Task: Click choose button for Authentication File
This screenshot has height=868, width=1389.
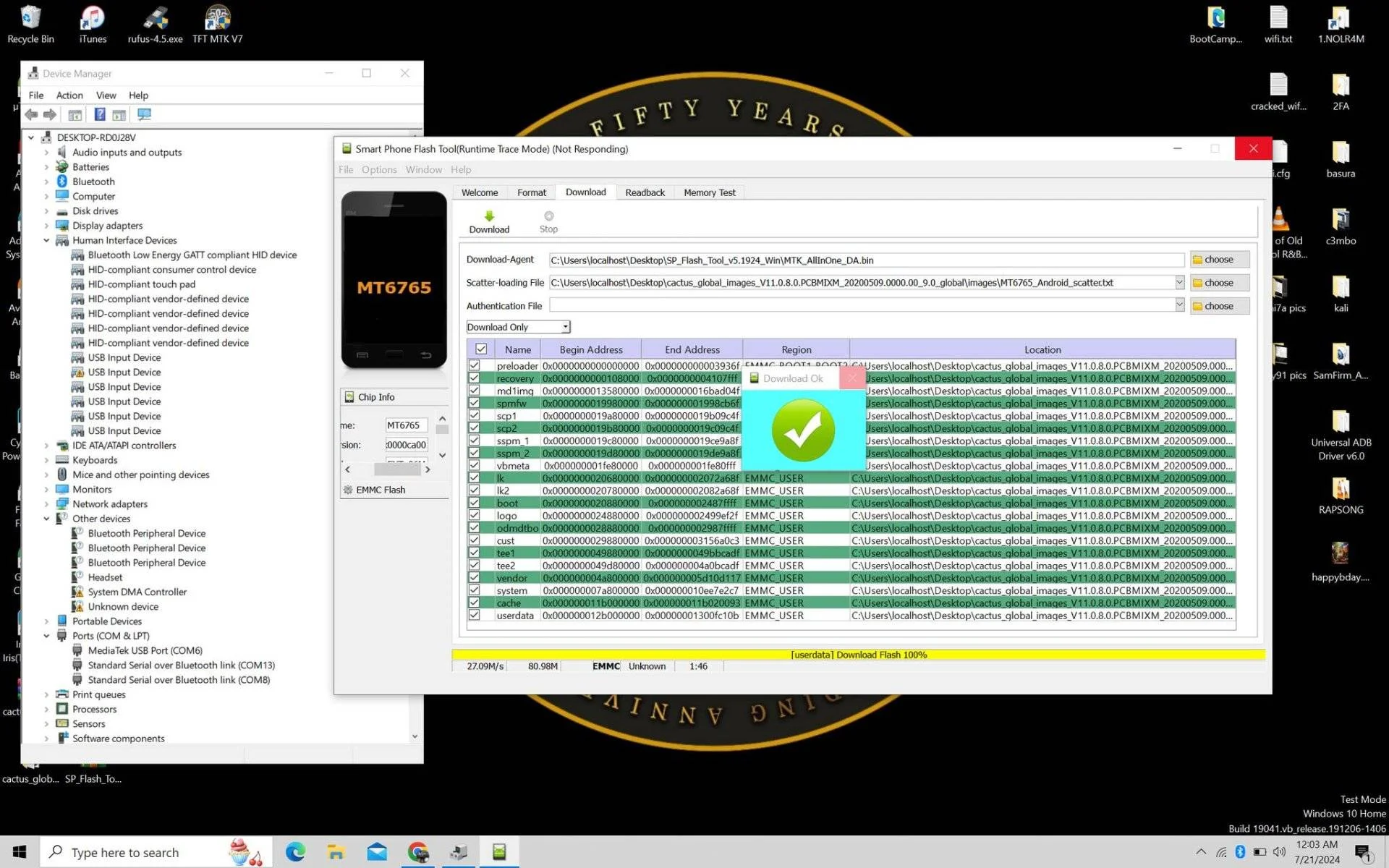Action: coord(1220,306)
